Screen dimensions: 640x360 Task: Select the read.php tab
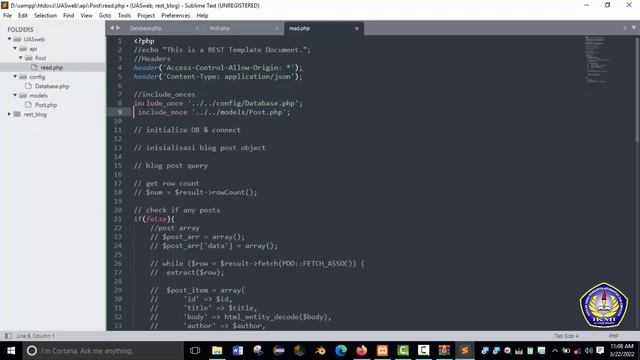pos(300,28)
